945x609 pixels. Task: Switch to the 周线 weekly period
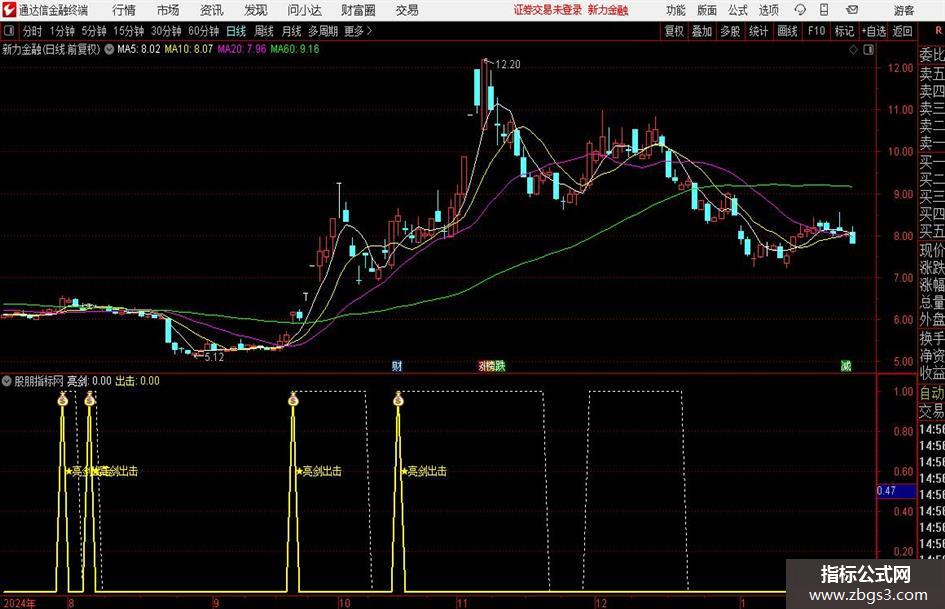click(263, 31)
